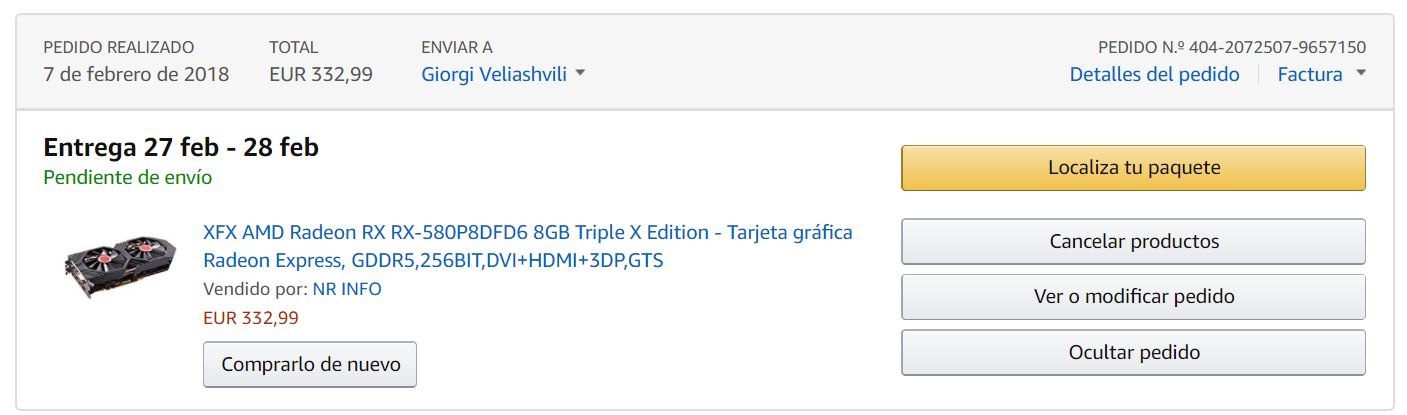
Task: Click the 7 de febrero de 2018 date
Action: pos(136,74)
